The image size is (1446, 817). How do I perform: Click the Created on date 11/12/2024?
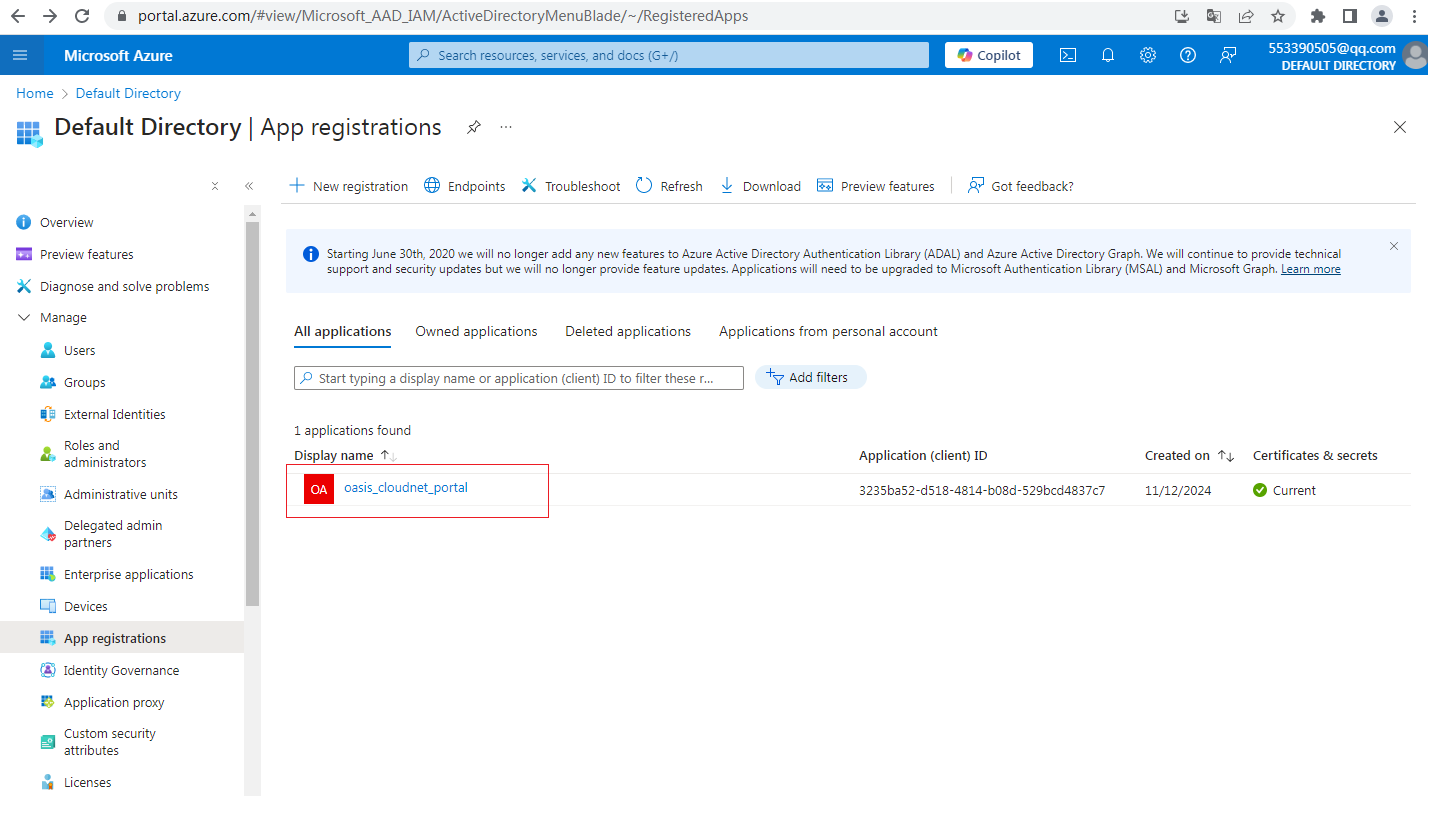click(x=1177, y=490)
